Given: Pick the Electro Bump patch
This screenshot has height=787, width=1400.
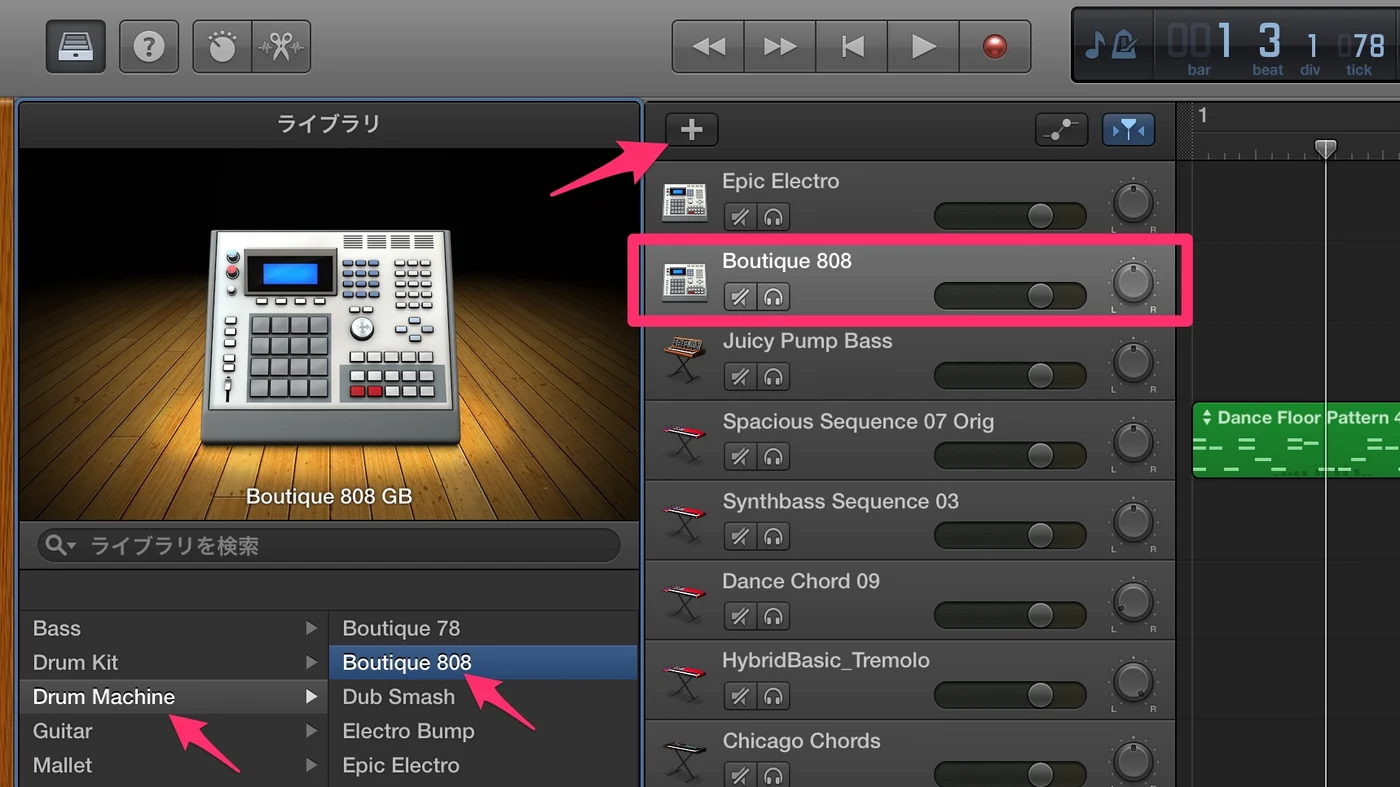Looking at the screenshot, I should (484, 731).
